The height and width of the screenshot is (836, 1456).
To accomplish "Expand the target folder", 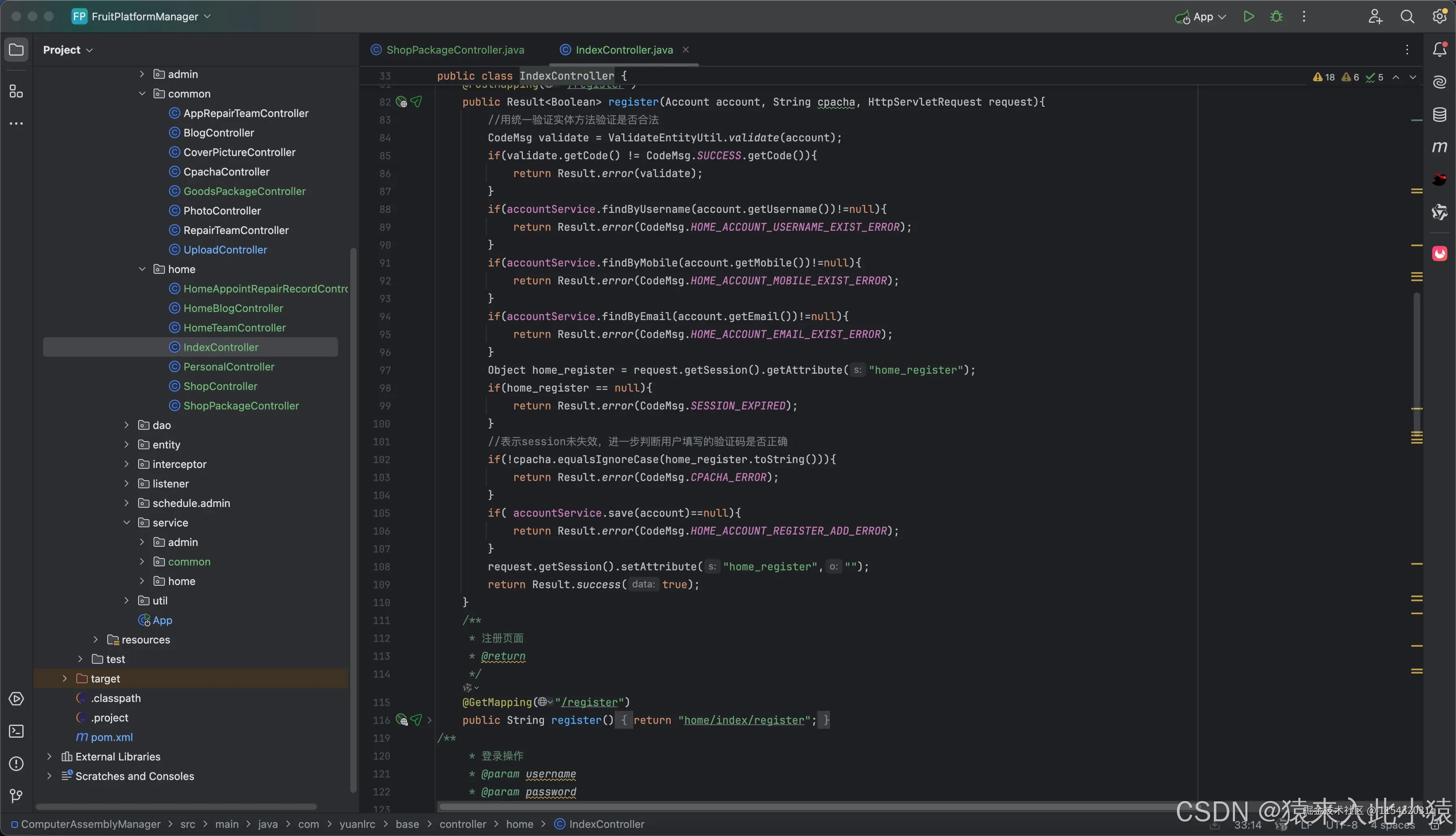I will point(65,679).
